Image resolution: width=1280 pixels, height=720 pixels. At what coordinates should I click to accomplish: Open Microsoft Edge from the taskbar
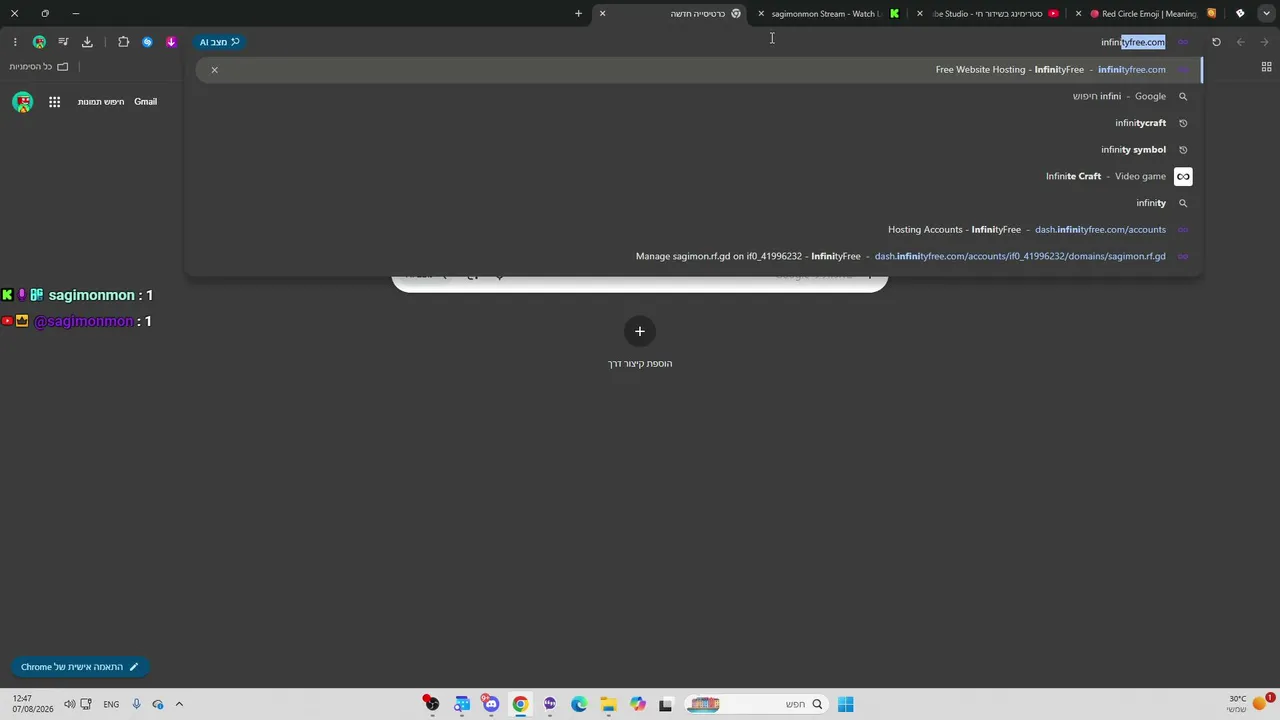pos(579,704)
